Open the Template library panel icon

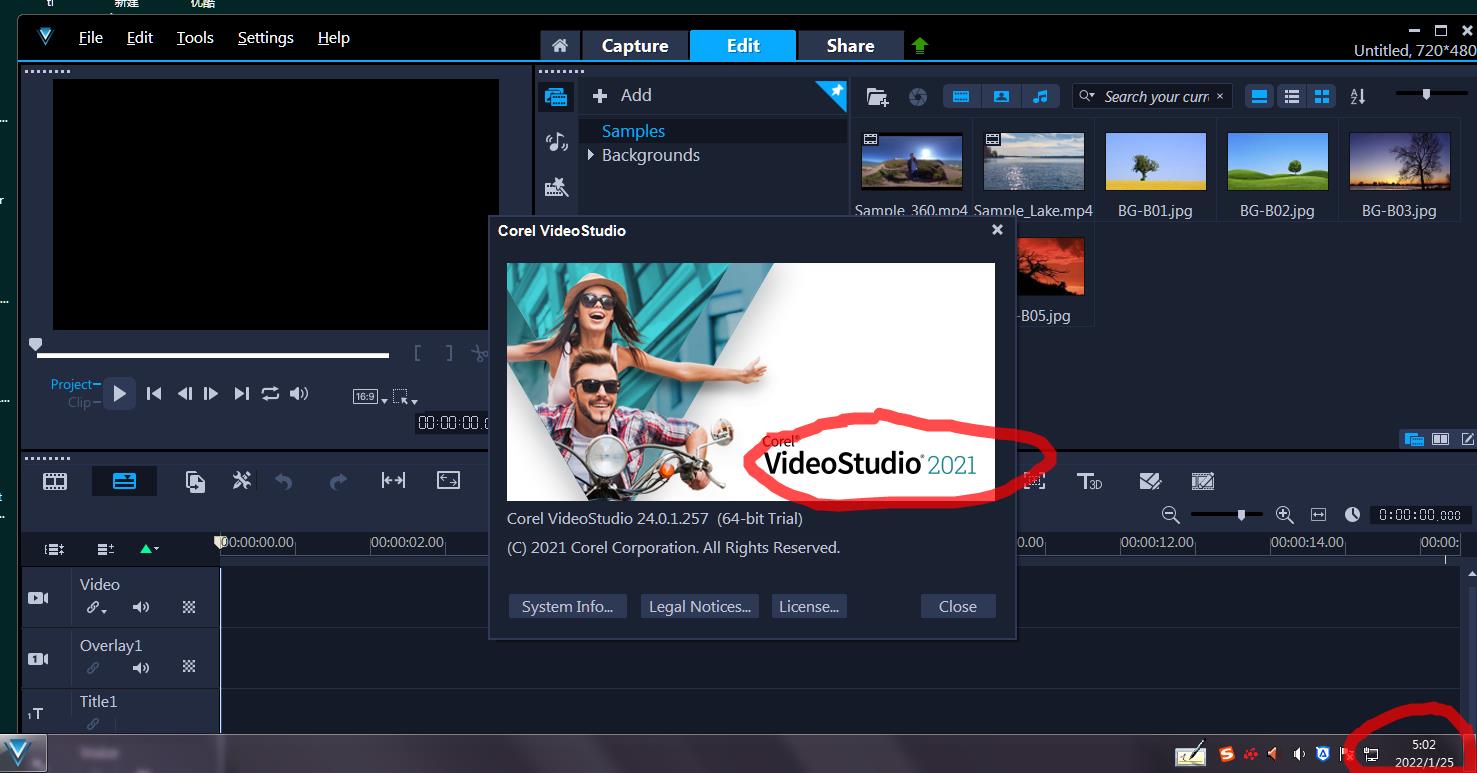tap(556, 187)
